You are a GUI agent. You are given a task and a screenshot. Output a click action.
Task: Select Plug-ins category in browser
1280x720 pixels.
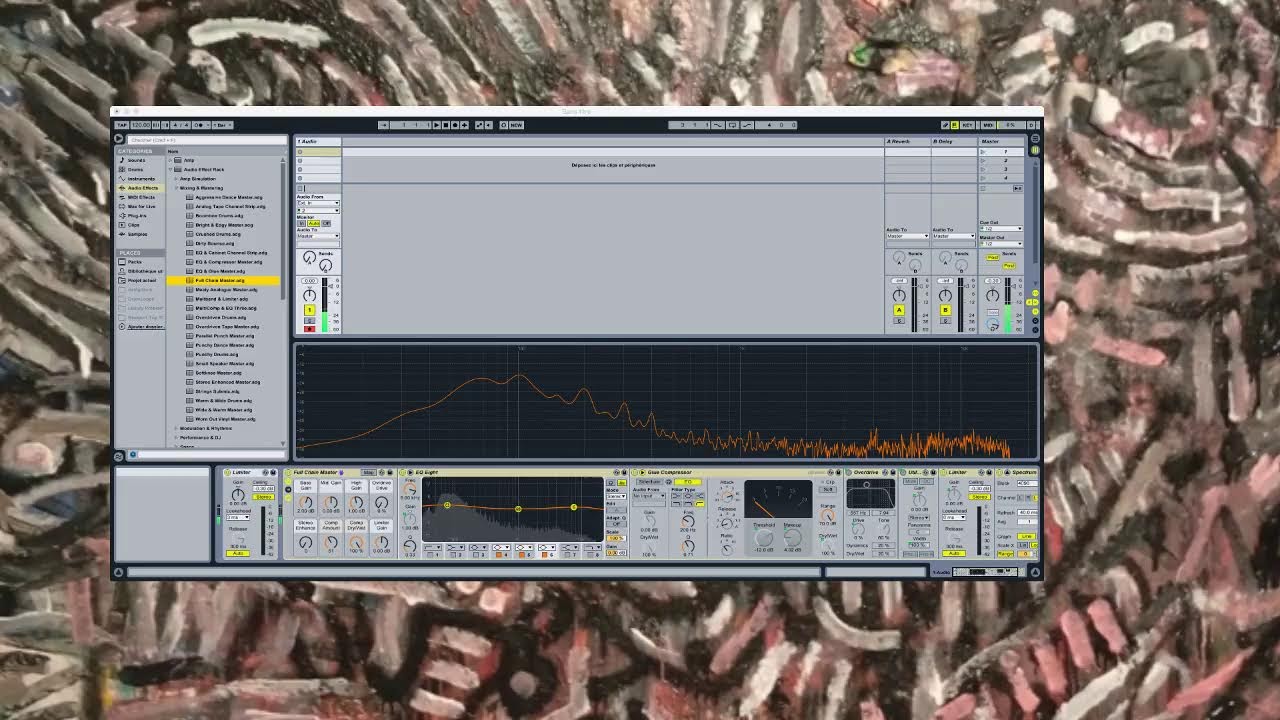(140, 215)
